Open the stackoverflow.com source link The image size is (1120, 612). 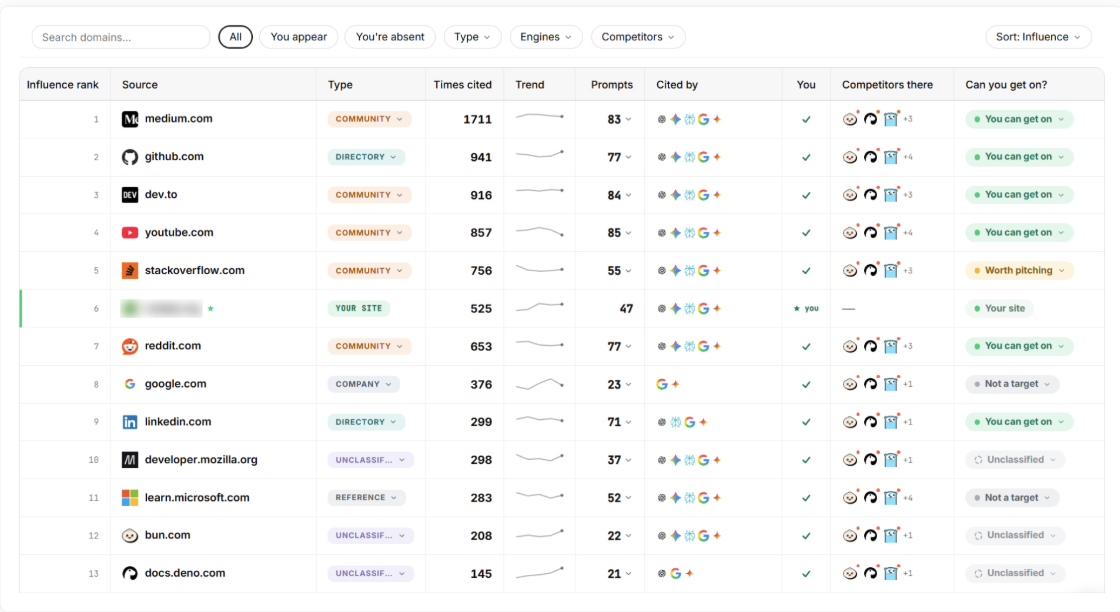click(195, 270)
